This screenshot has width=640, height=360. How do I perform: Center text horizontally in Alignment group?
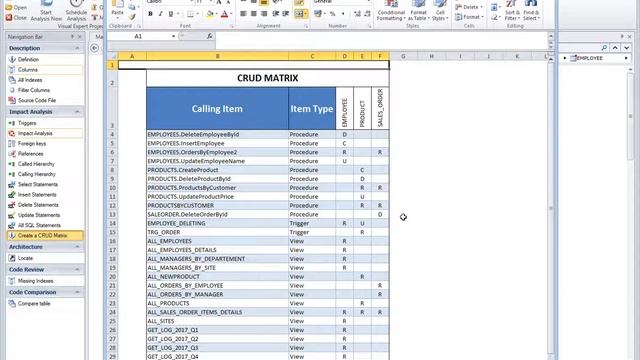point(253,14)
